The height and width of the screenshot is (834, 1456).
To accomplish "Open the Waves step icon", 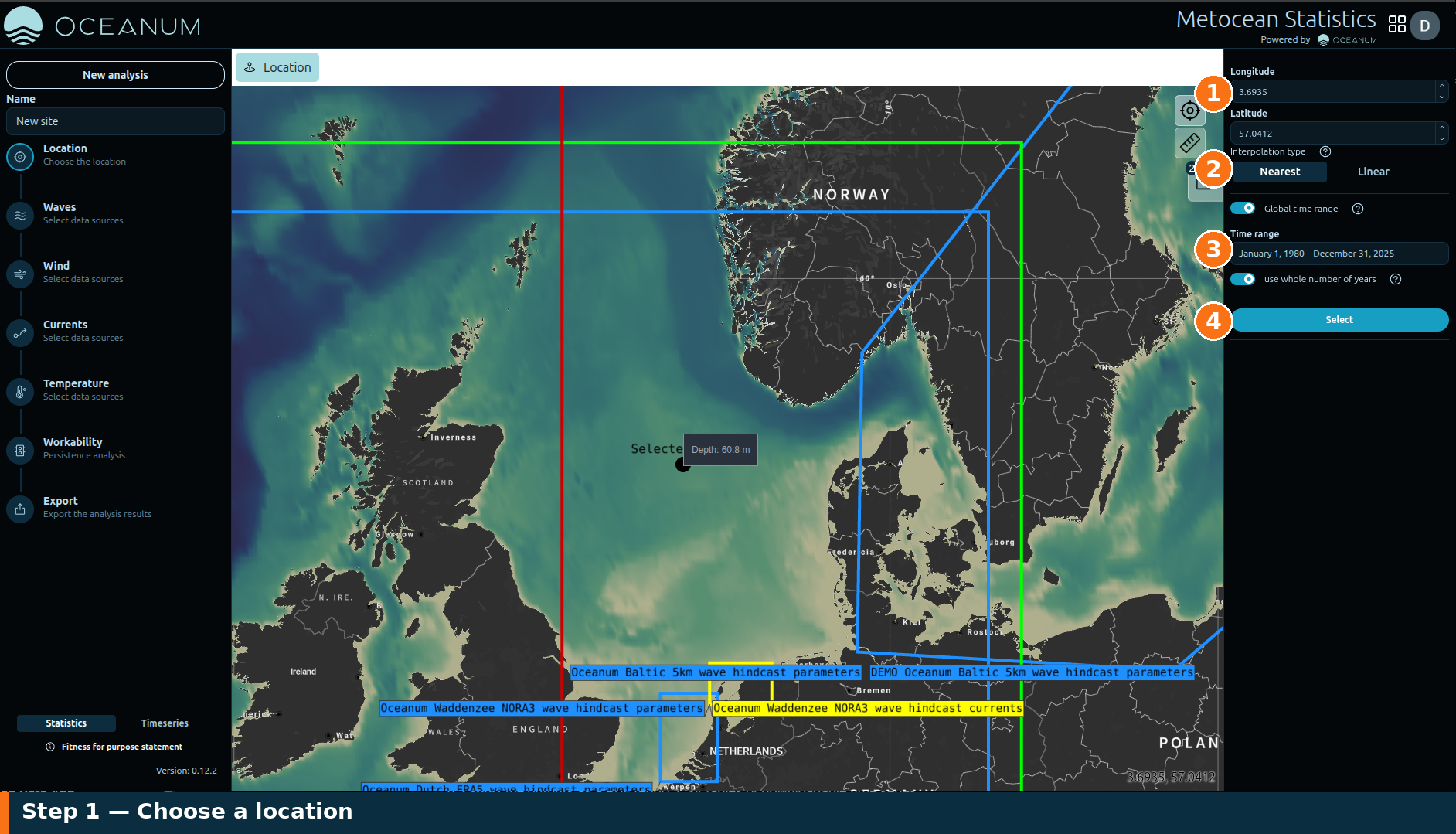I will 20,216.
